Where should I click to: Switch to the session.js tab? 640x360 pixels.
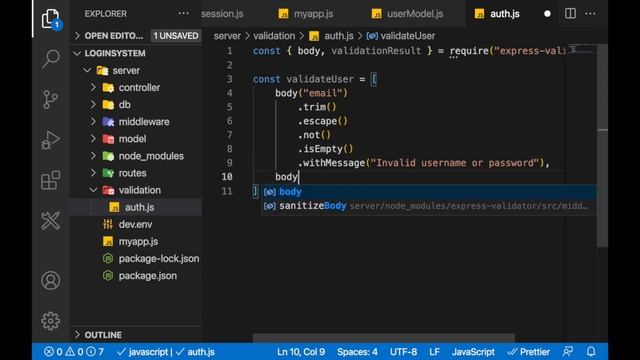pyautogui.click(x=222, y=14)
